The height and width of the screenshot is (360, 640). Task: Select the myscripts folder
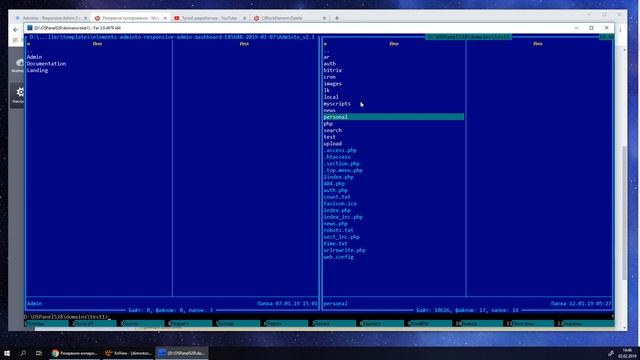(337, 104)
